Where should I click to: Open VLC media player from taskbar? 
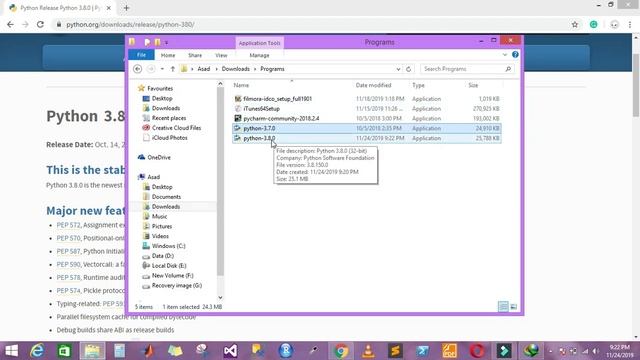click(x=368, y=351)
